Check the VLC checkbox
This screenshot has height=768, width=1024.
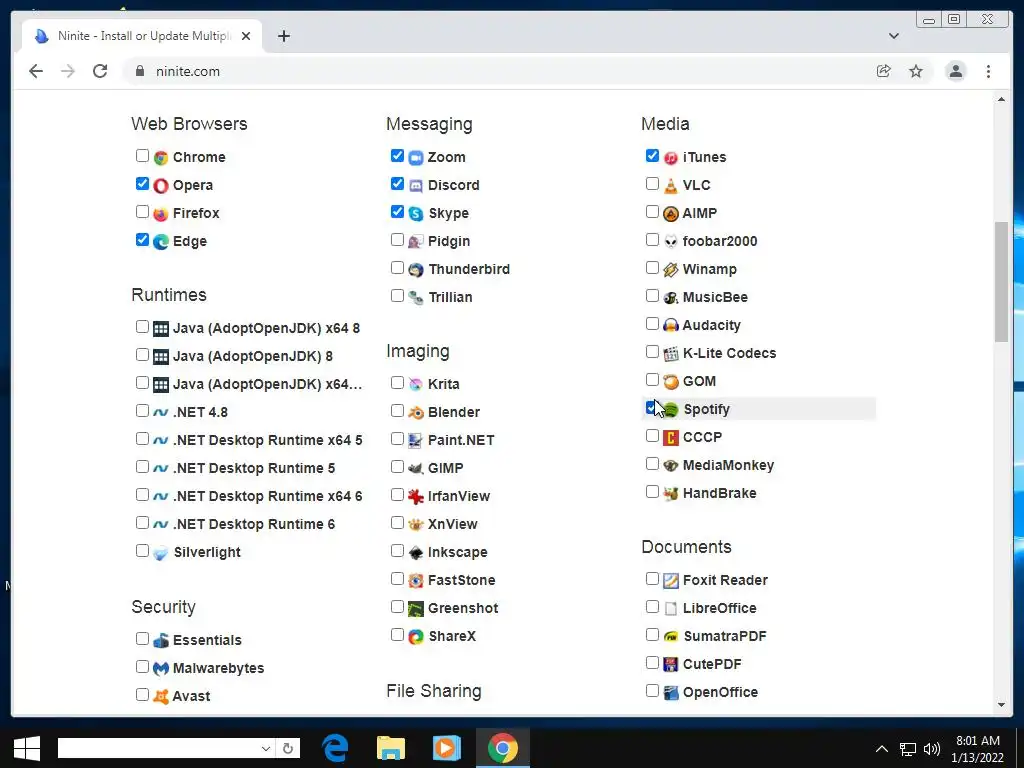pyautogui.click(x=652, y=184)
